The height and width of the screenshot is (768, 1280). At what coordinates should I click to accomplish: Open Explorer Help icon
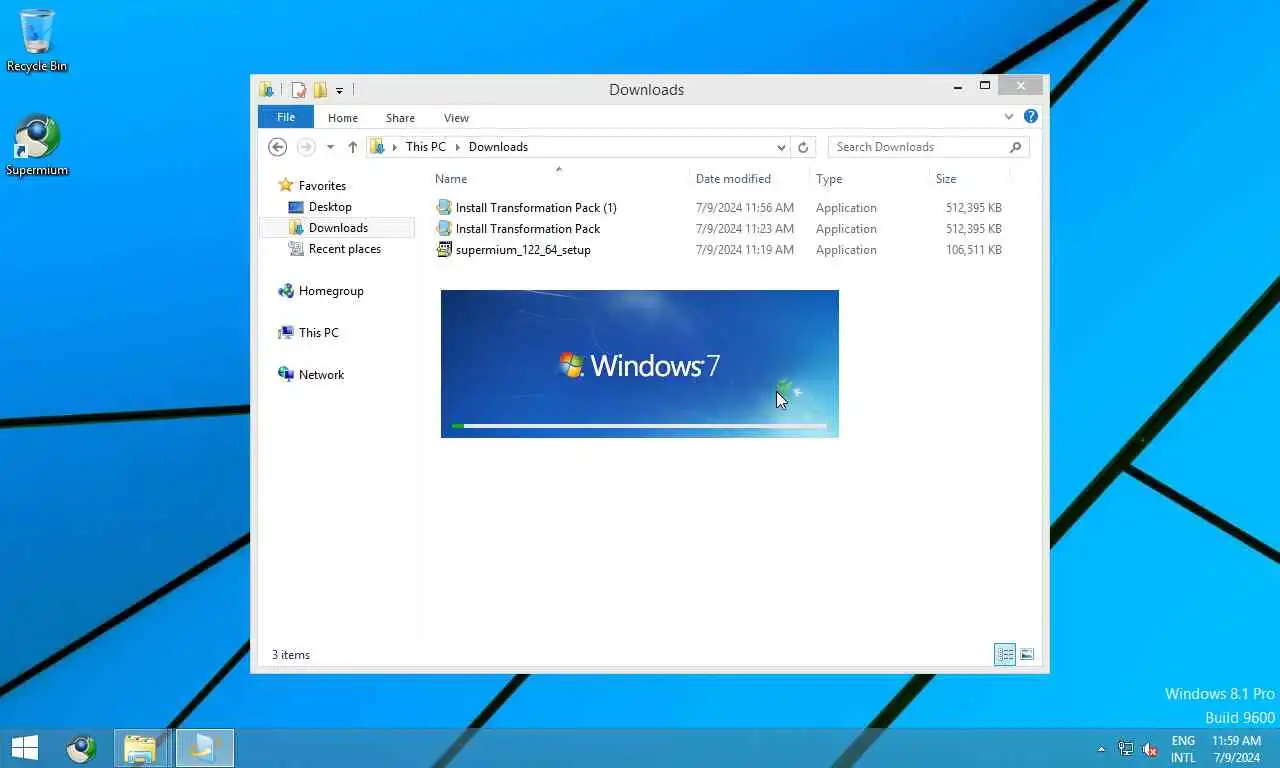tap(1031, 117)
